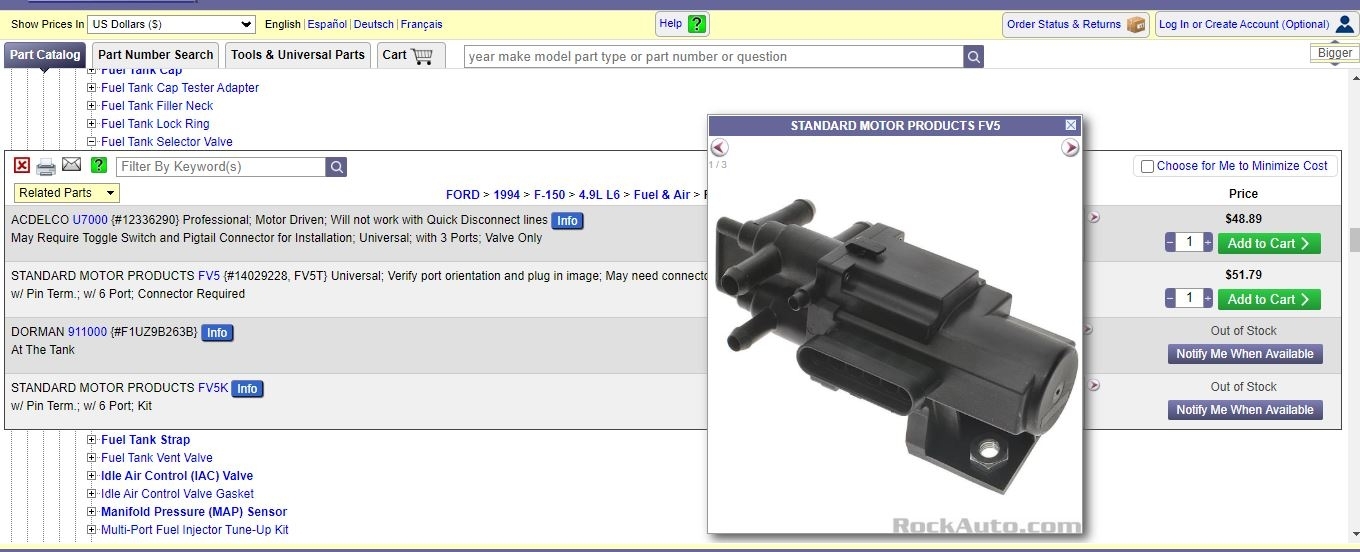Image resolution: width=1360 pixels, height=552 pixels.
Task: Open Info for STANDARD MOTOR PRODUCTS FV5K
Action: point(247,389)
